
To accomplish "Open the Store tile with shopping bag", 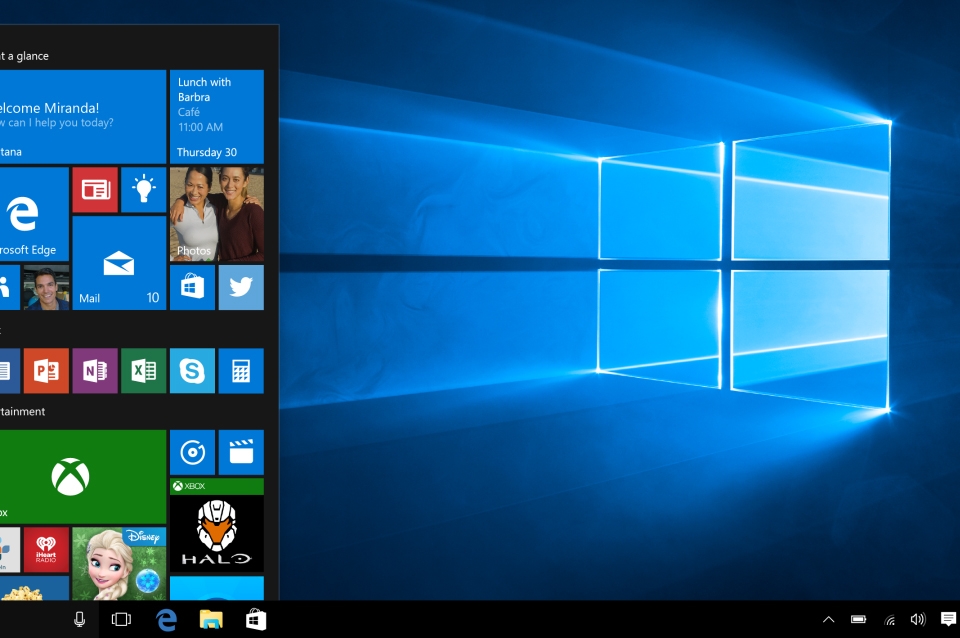I will tap(192, 287).
